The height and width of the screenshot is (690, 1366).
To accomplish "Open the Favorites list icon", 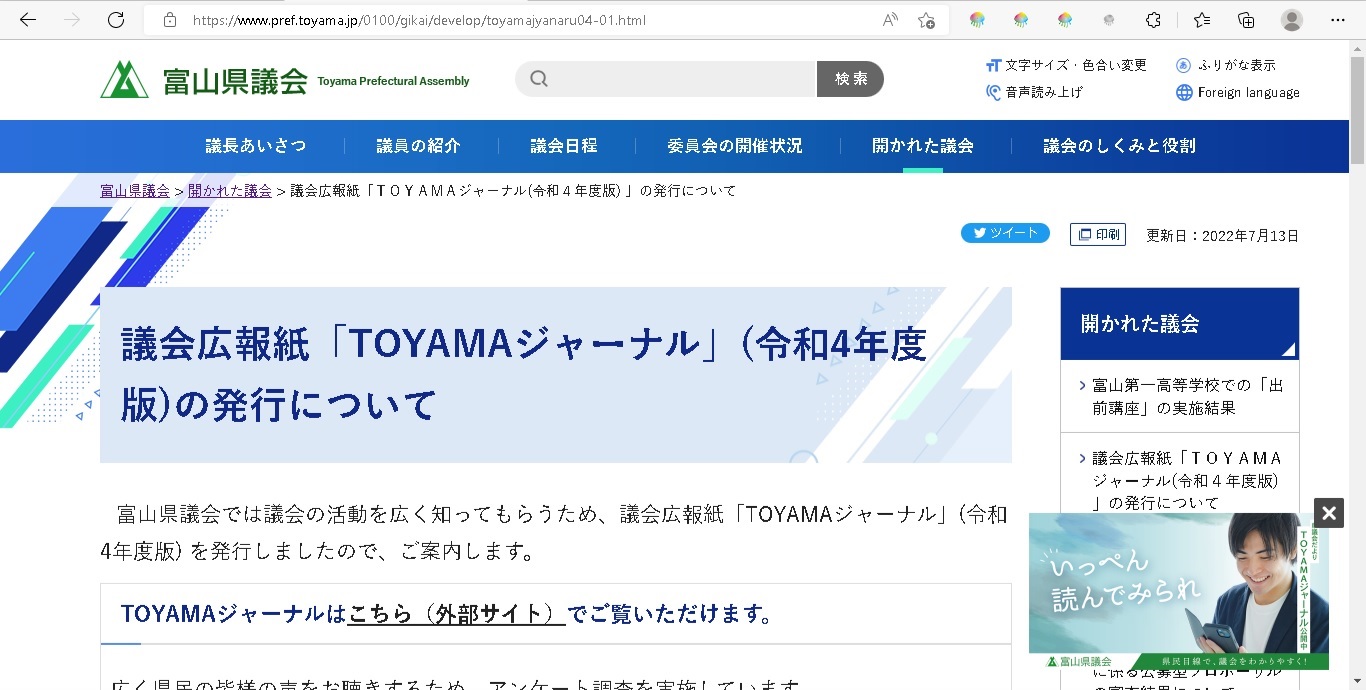I will point(1202,20).
